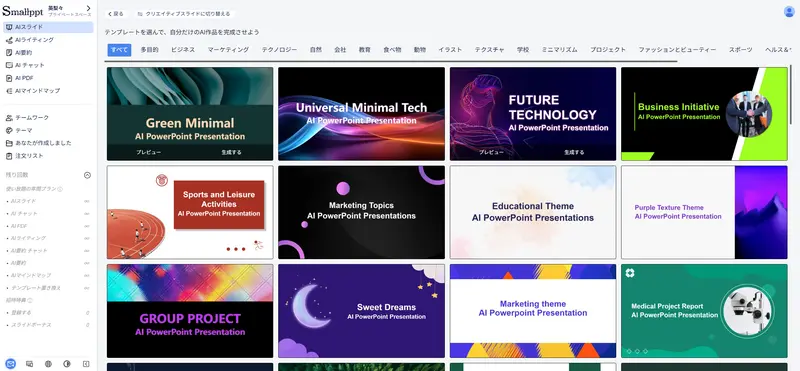
Task: Click the chat feedback icon at sidebar bottom
Action: pyautogui.click(x=29, y=364)
